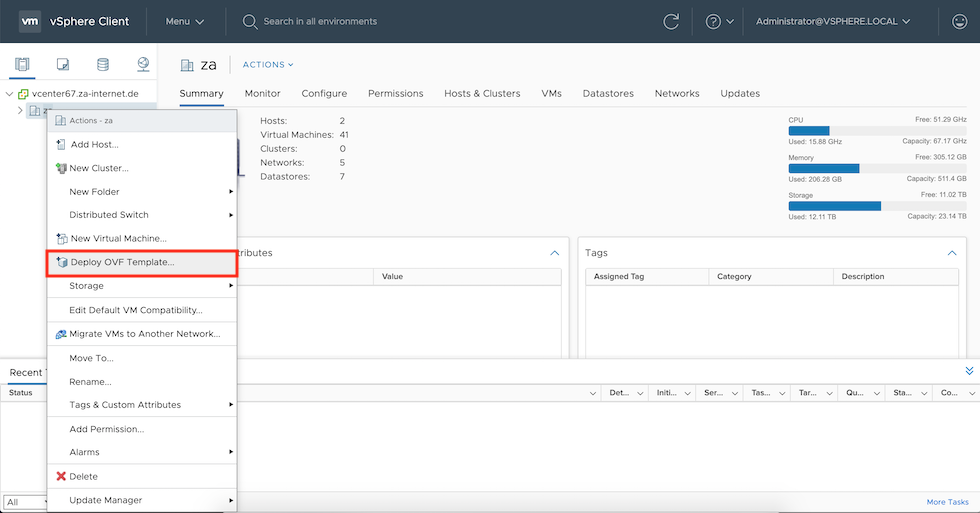Expand the New Folder submenu
Screen dimensions: 980x513
142,192
